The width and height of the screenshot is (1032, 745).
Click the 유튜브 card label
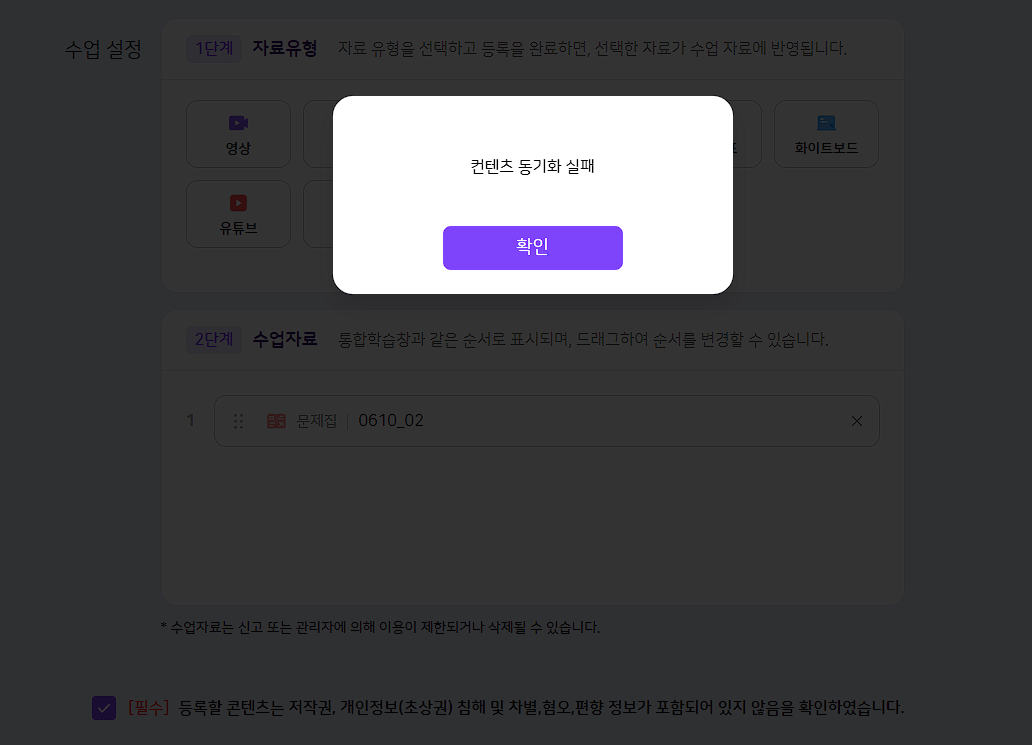[238, 228]
